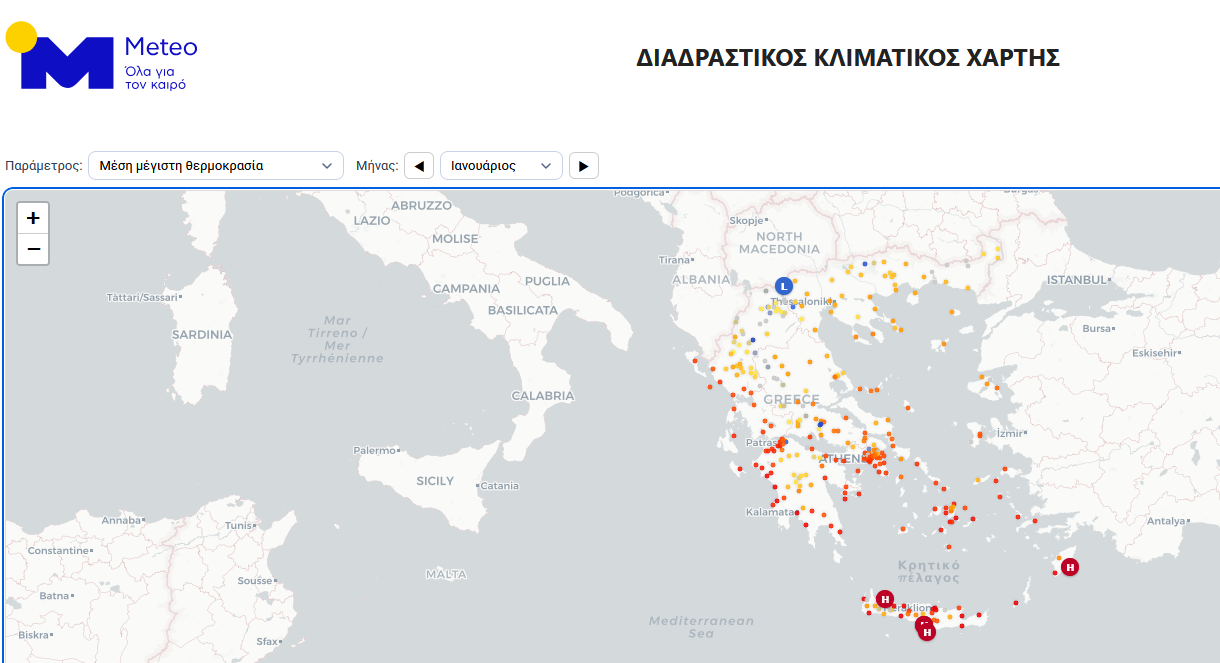Screen dimensions: 1220x663
Task: Select the H marker on Rhodes
Action: click(x=1070, y=567)
